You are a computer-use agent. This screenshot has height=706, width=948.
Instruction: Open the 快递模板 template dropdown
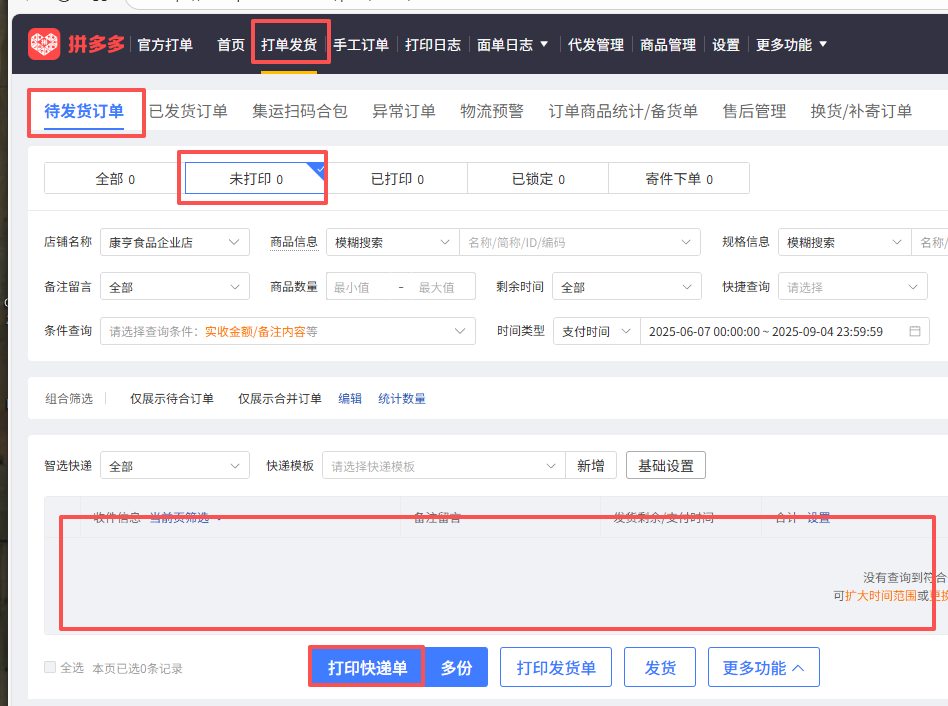(444, 466)
